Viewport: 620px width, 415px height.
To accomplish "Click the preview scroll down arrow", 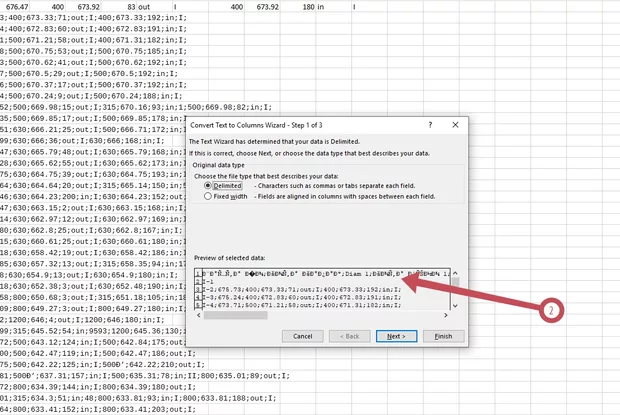I will (455, 306).
